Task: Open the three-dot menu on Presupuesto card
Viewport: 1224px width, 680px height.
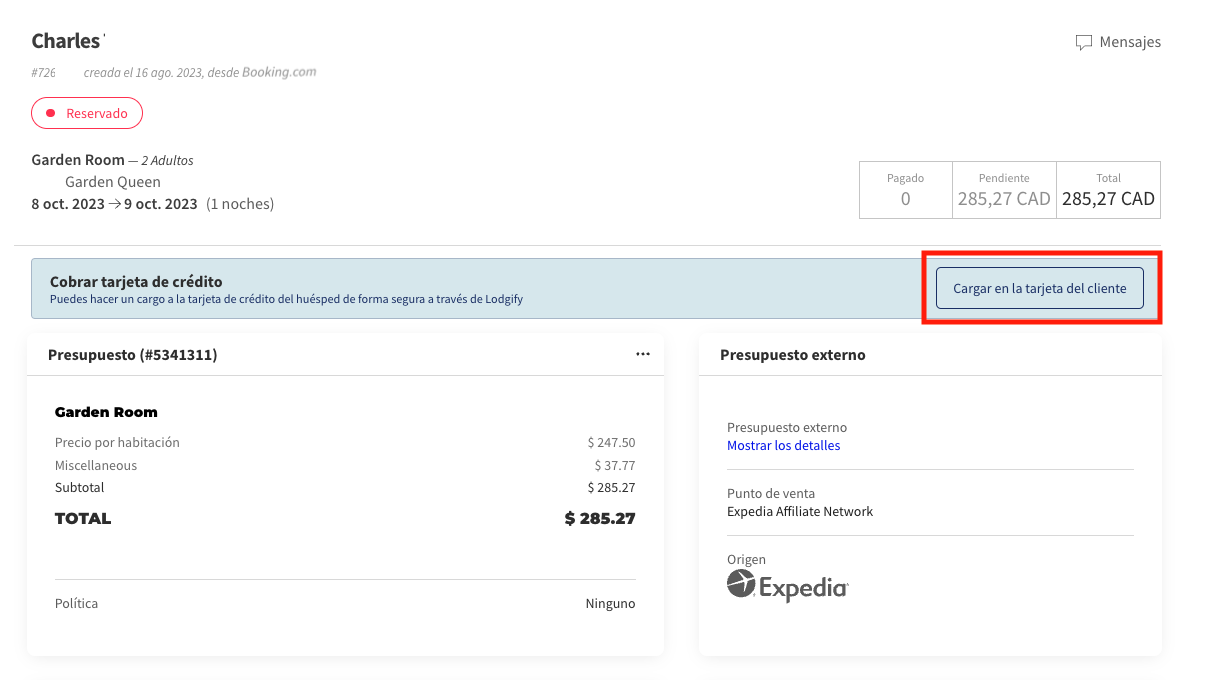Action: click(643, 354)
